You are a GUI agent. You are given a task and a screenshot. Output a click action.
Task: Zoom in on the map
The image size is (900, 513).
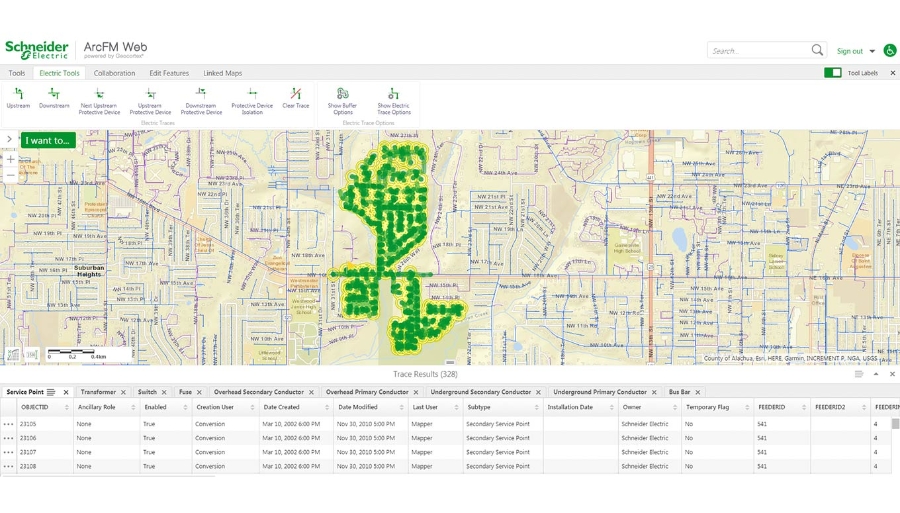11,159
